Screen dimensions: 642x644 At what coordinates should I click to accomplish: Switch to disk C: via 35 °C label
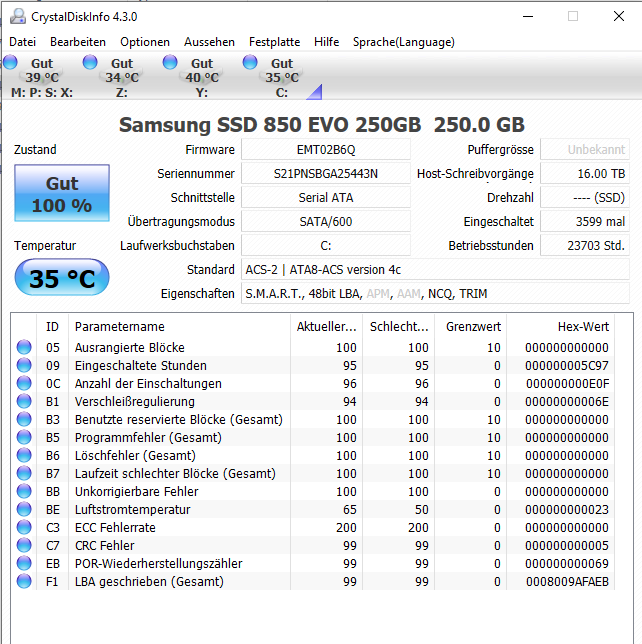pyautogui.click(x=282, y=77)
